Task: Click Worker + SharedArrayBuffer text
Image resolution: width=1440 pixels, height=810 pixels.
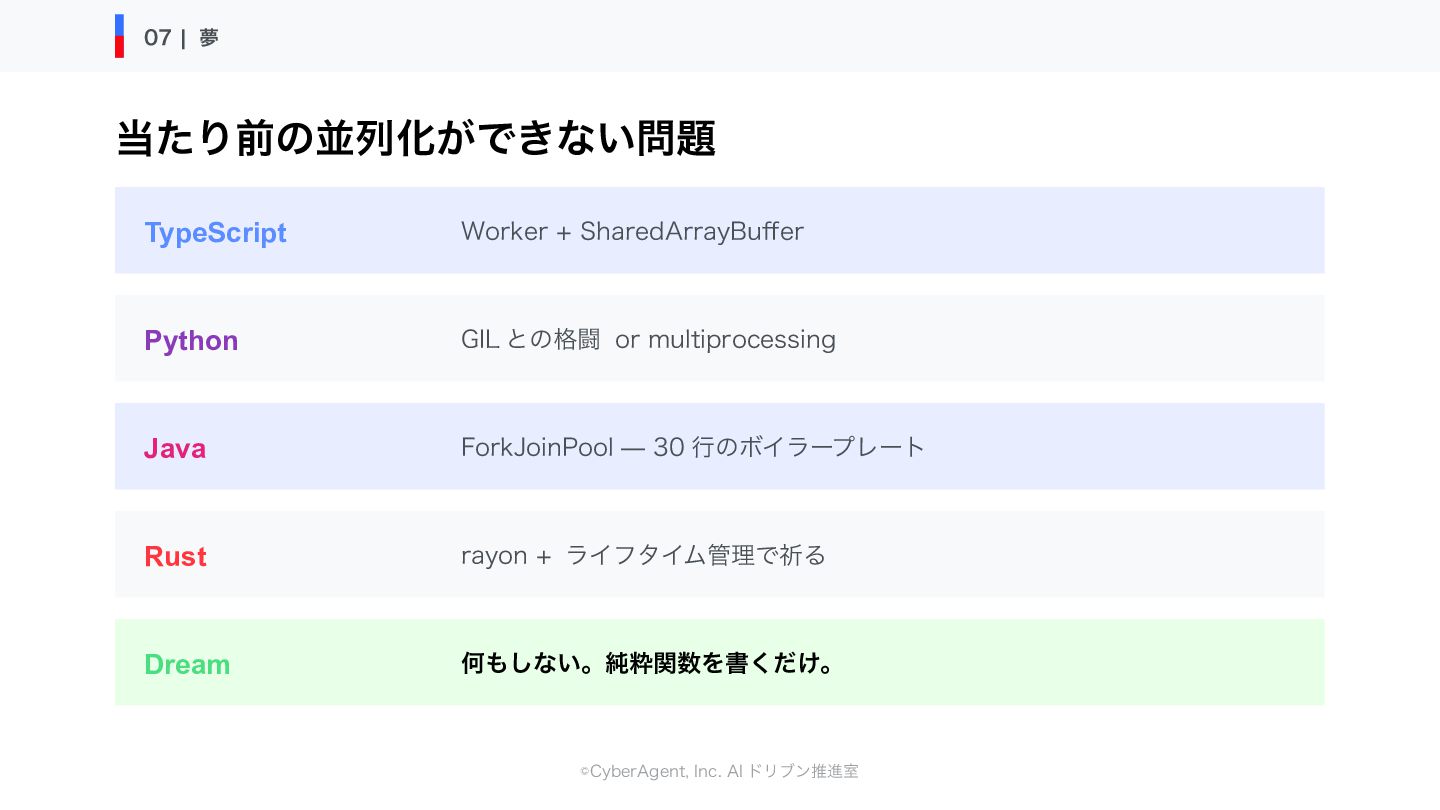Action: click(x=632, y=231)
